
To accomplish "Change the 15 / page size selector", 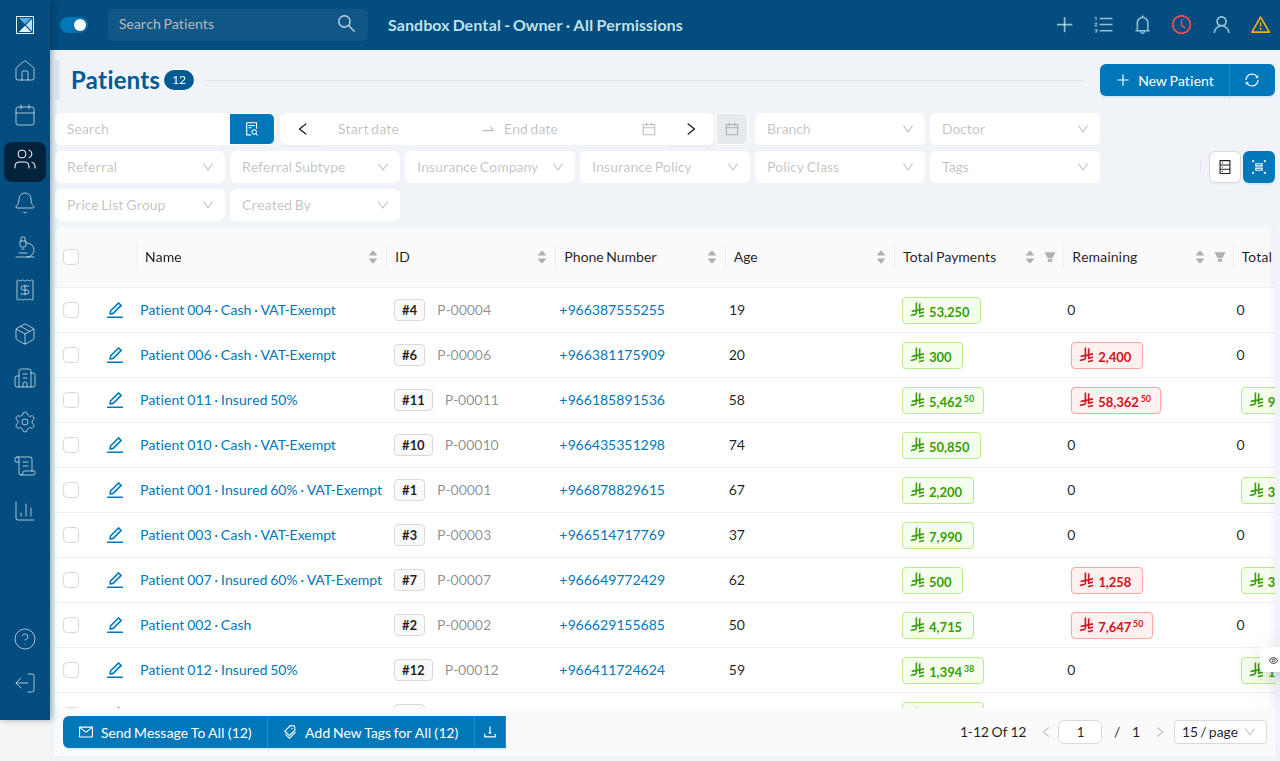I will point(1220,732).
